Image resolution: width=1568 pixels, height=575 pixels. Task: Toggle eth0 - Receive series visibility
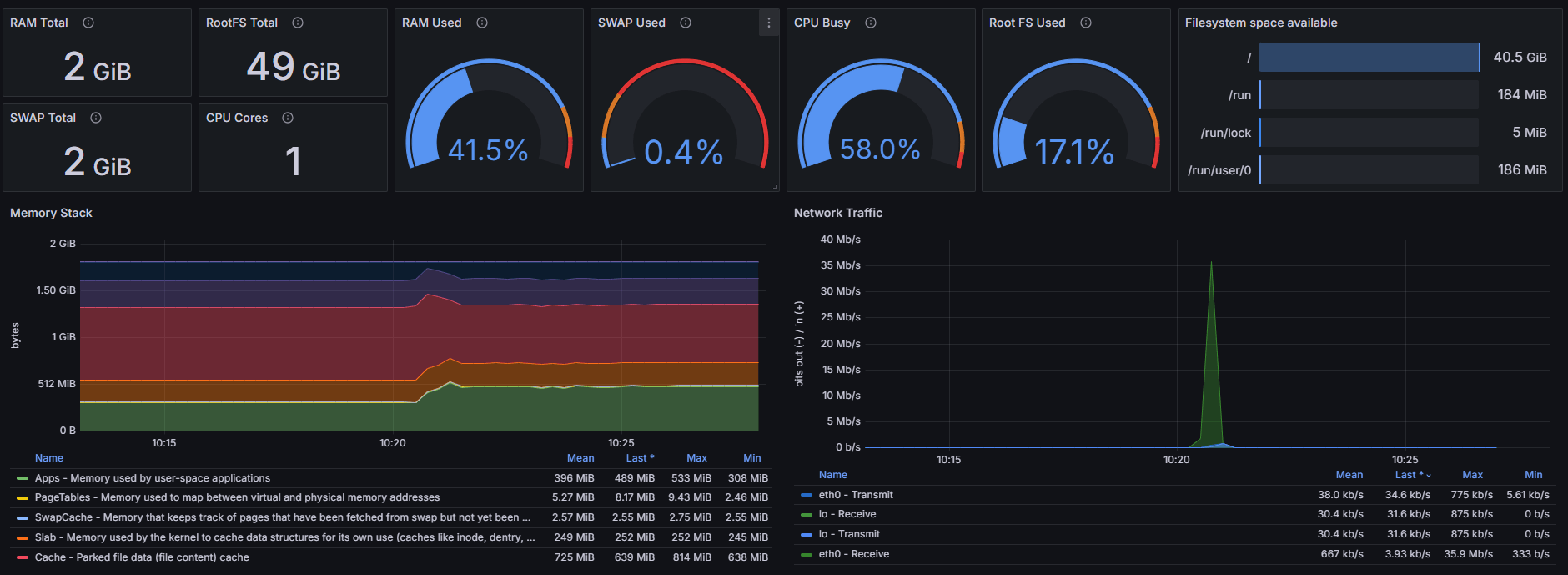[853, 554]
